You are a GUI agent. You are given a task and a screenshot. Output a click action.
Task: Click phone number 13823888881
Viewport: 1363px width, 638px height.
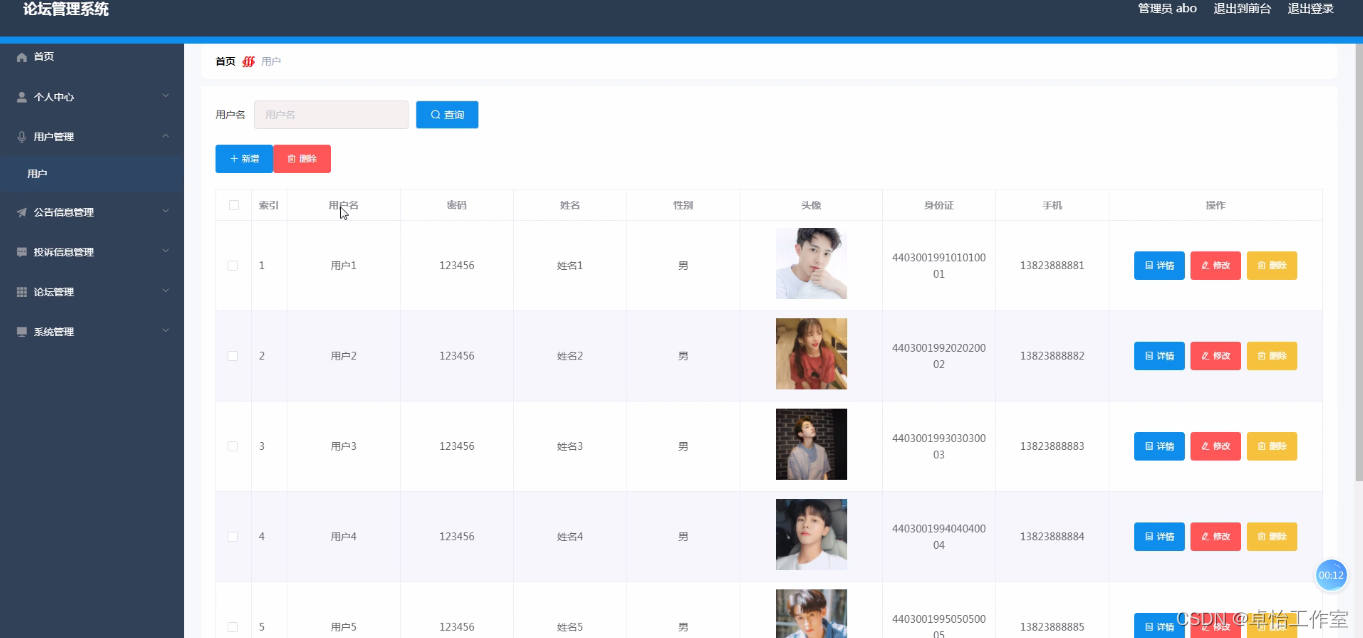tap(1052, 266)
